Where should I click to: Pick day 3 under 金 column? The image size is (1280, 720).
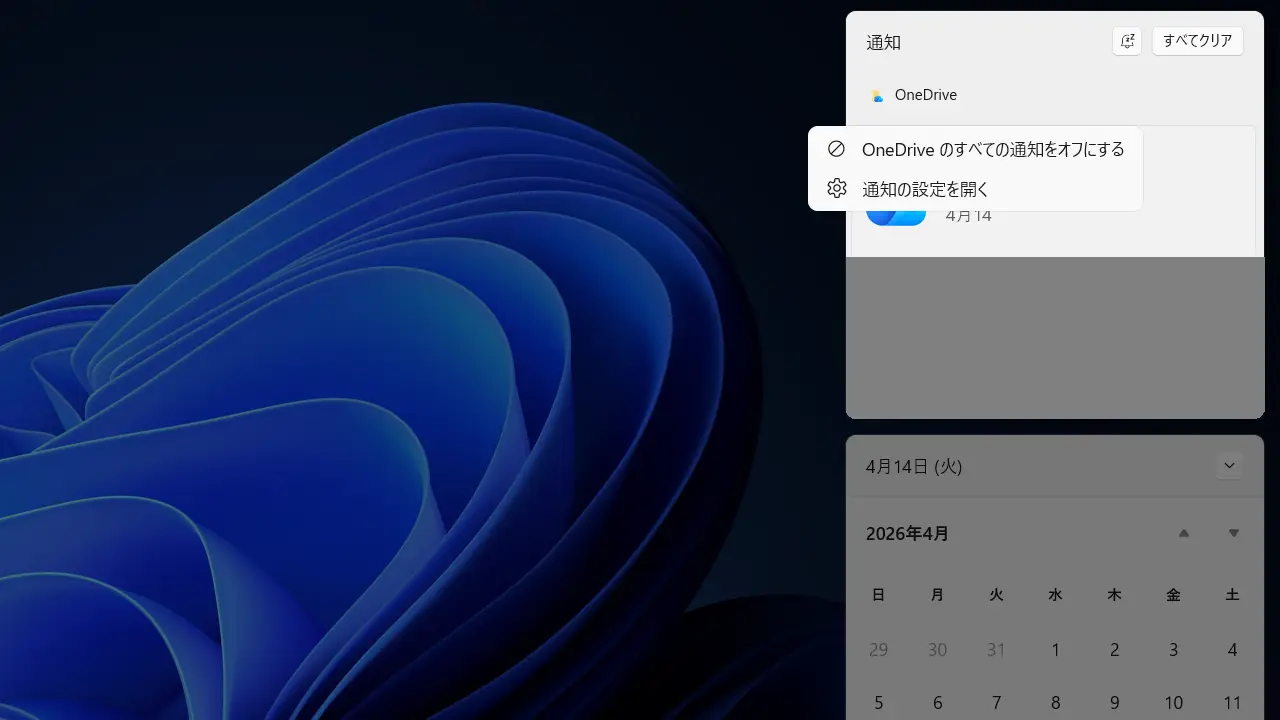tap(1173, 650)
